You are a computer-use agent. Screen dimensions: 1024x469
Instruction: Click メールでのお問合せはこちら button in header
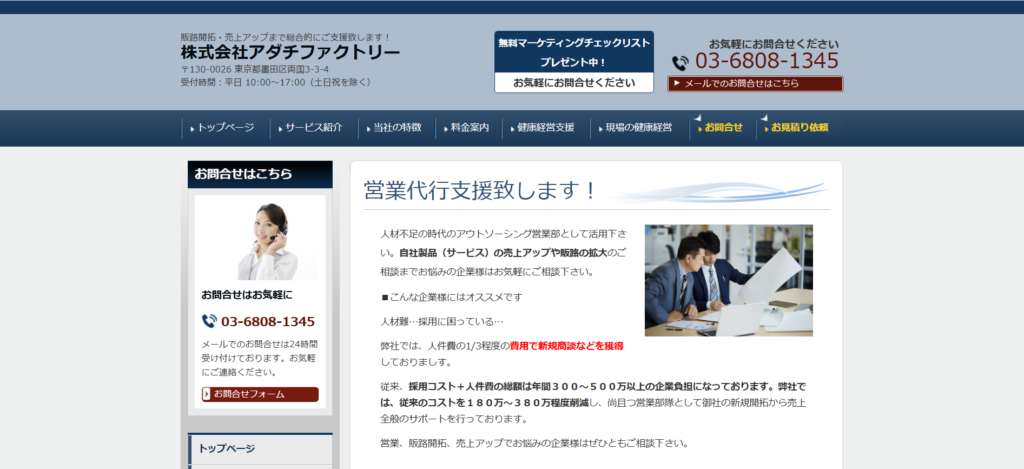tap(755, 84)
